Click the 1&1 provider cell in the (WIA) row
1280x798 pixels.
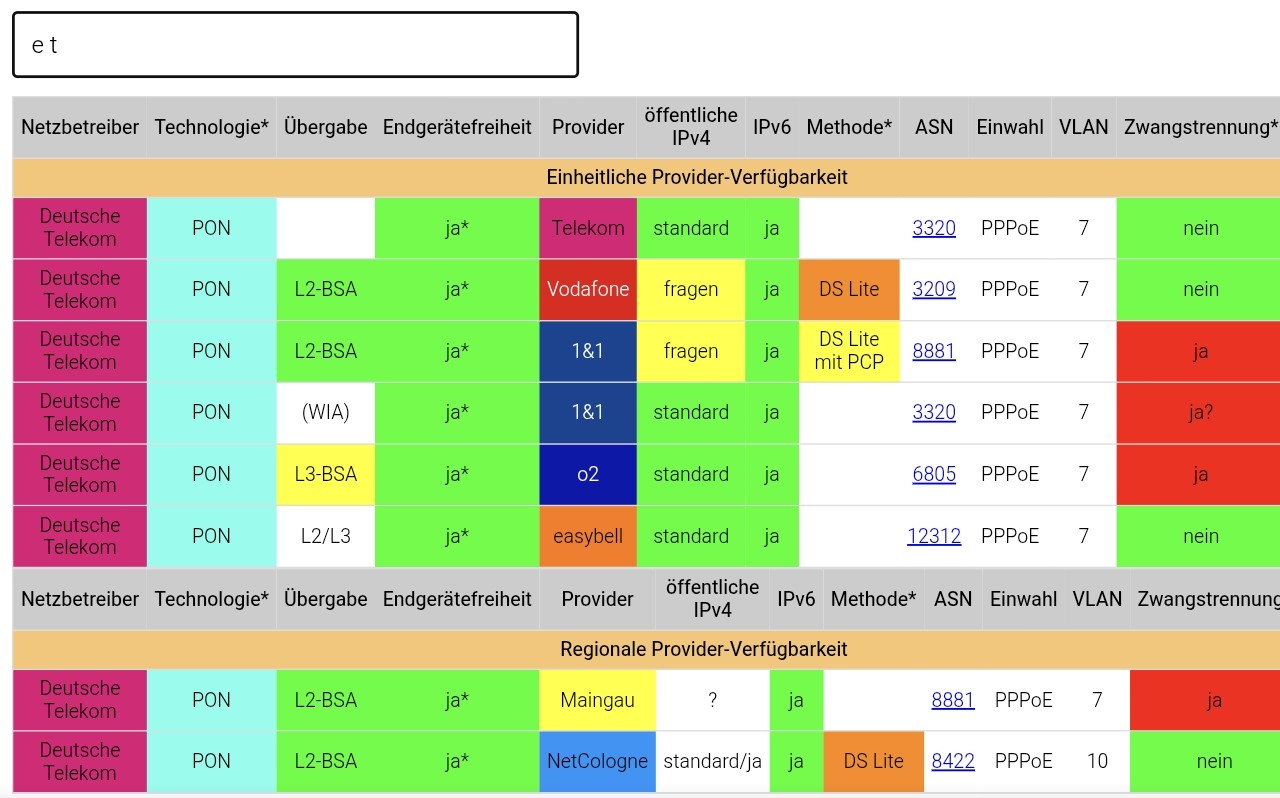point(588,412)
